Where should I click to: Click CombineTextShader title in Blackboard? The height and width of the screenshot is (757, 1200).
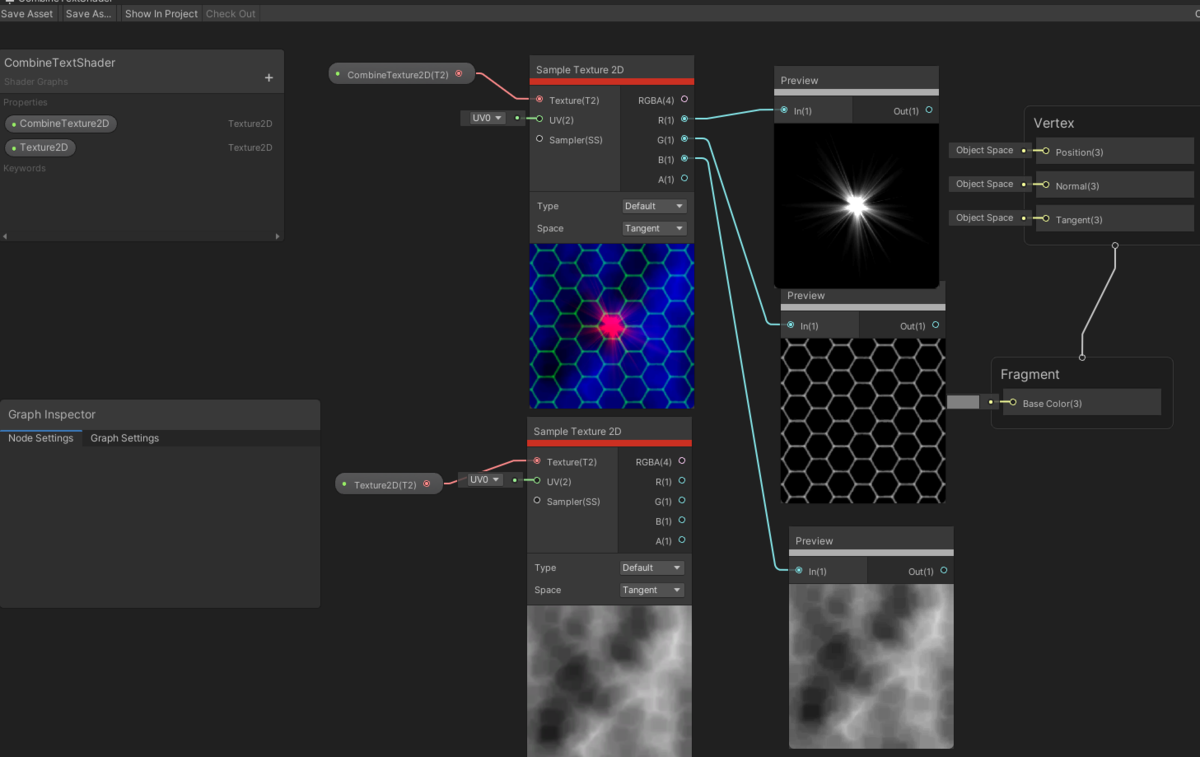pos(60,62)
